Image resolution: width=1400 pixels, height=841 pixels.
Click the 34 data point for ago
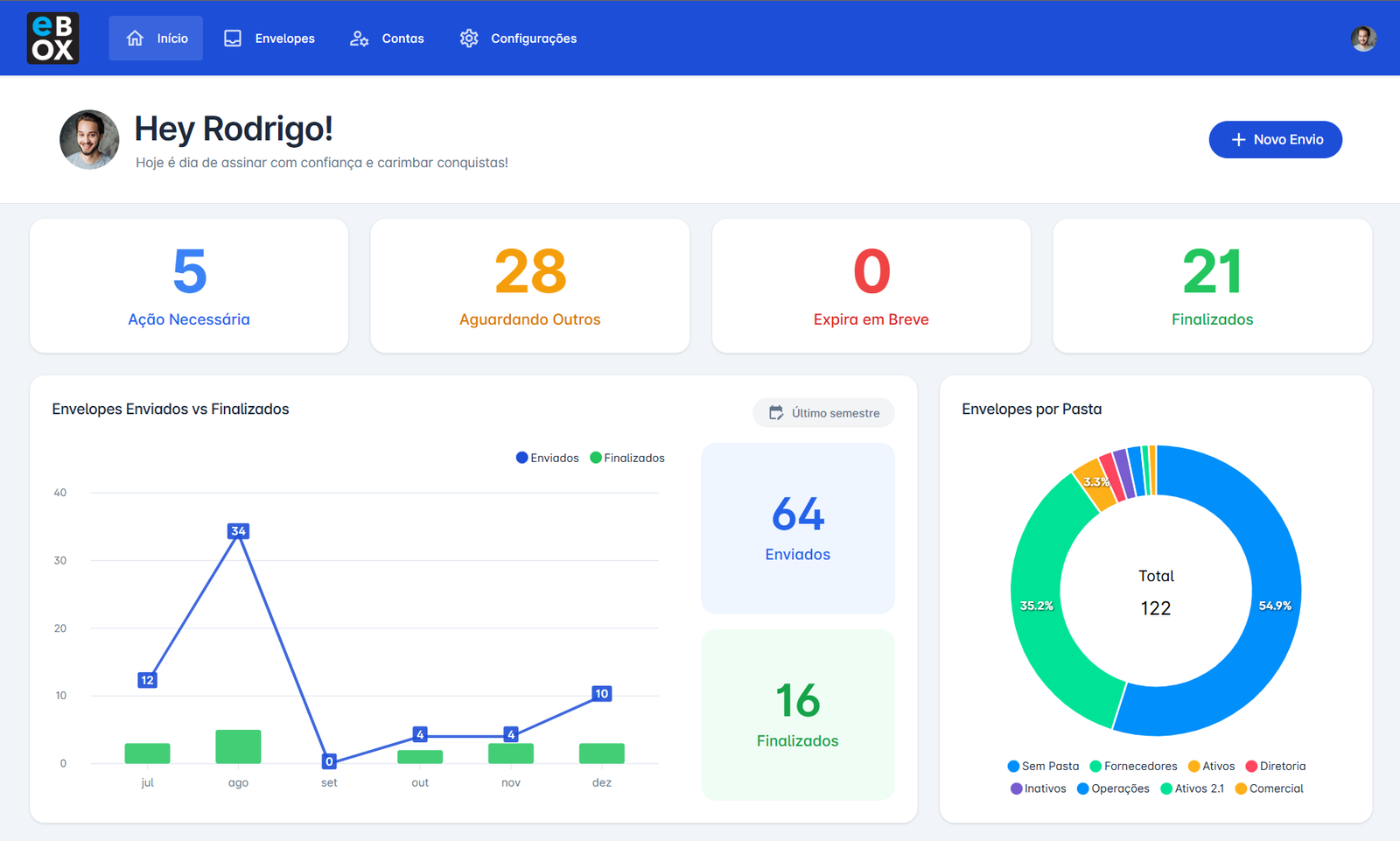click(238, 531)
